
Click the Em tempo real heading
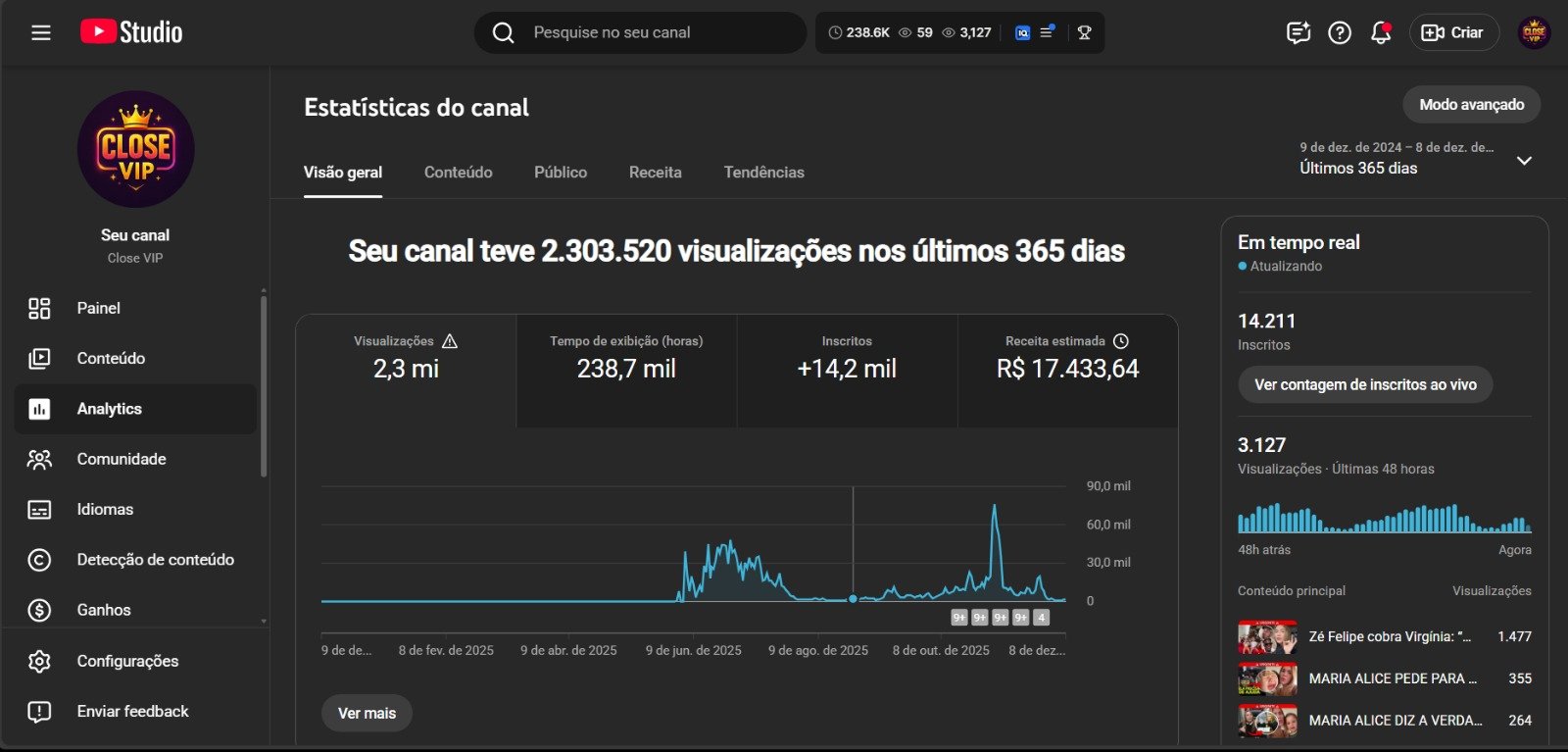[1298, 242]
